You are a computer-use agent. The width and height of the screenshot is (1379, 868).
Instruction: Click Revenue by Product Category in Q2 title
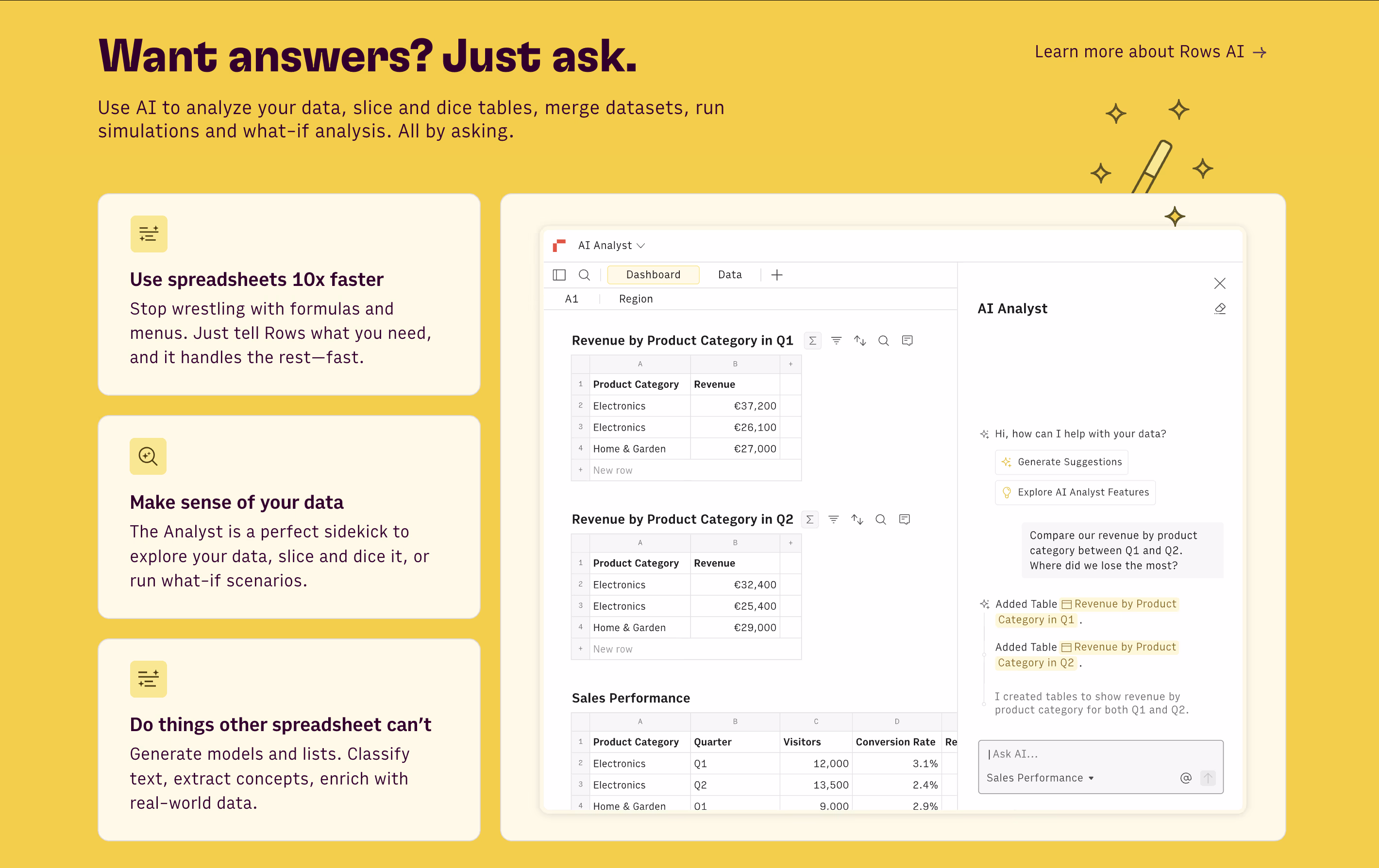point(682,519)
